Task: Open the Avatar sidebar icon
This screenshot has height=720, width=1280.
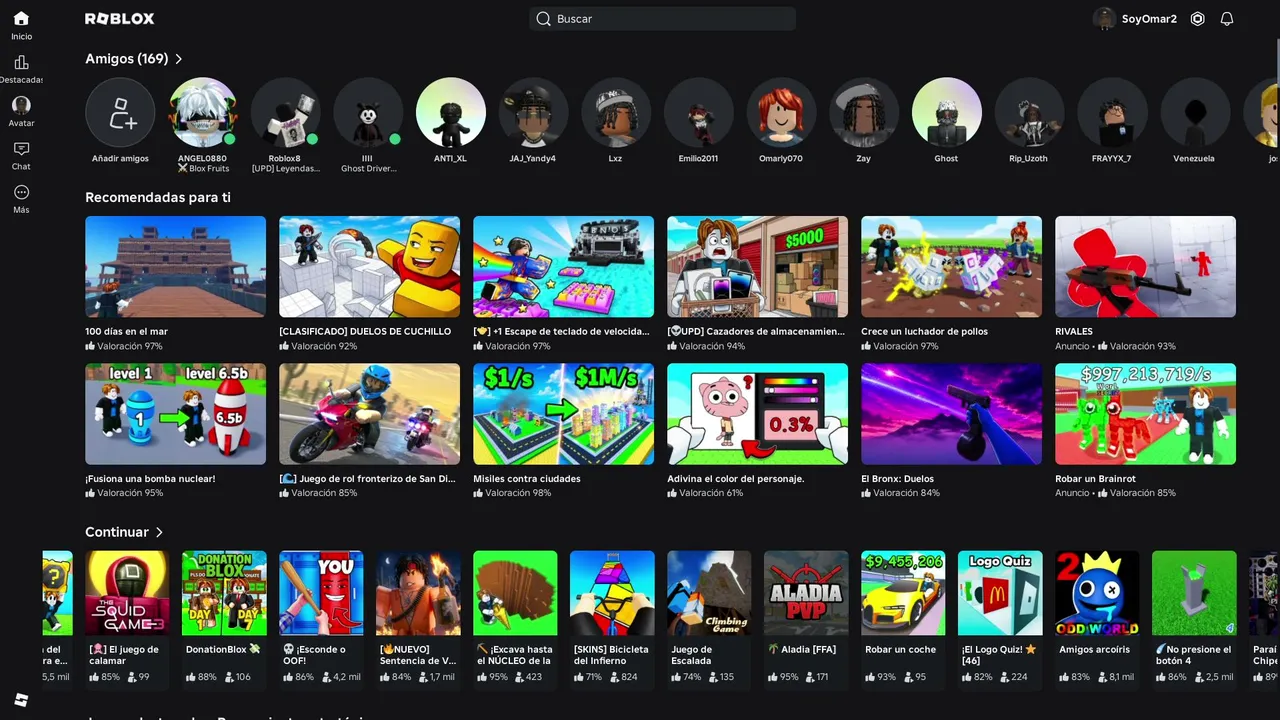Action: 21,105
